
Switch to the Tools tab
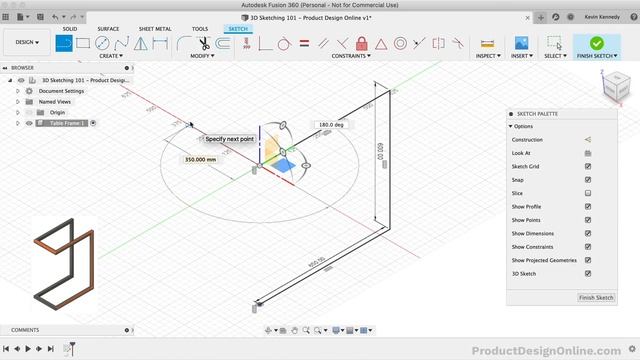pyautogui.click(x=200, y=29)
